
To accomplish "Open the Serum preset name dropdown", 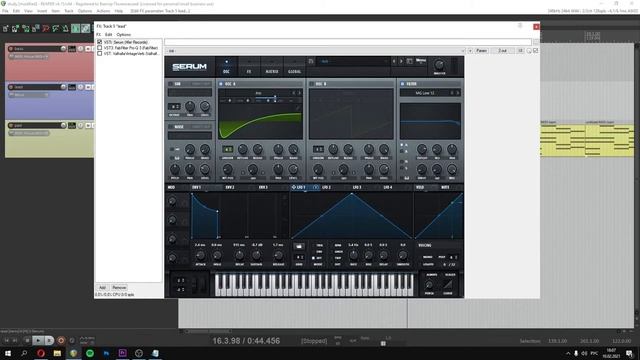I will pos(353,61).
